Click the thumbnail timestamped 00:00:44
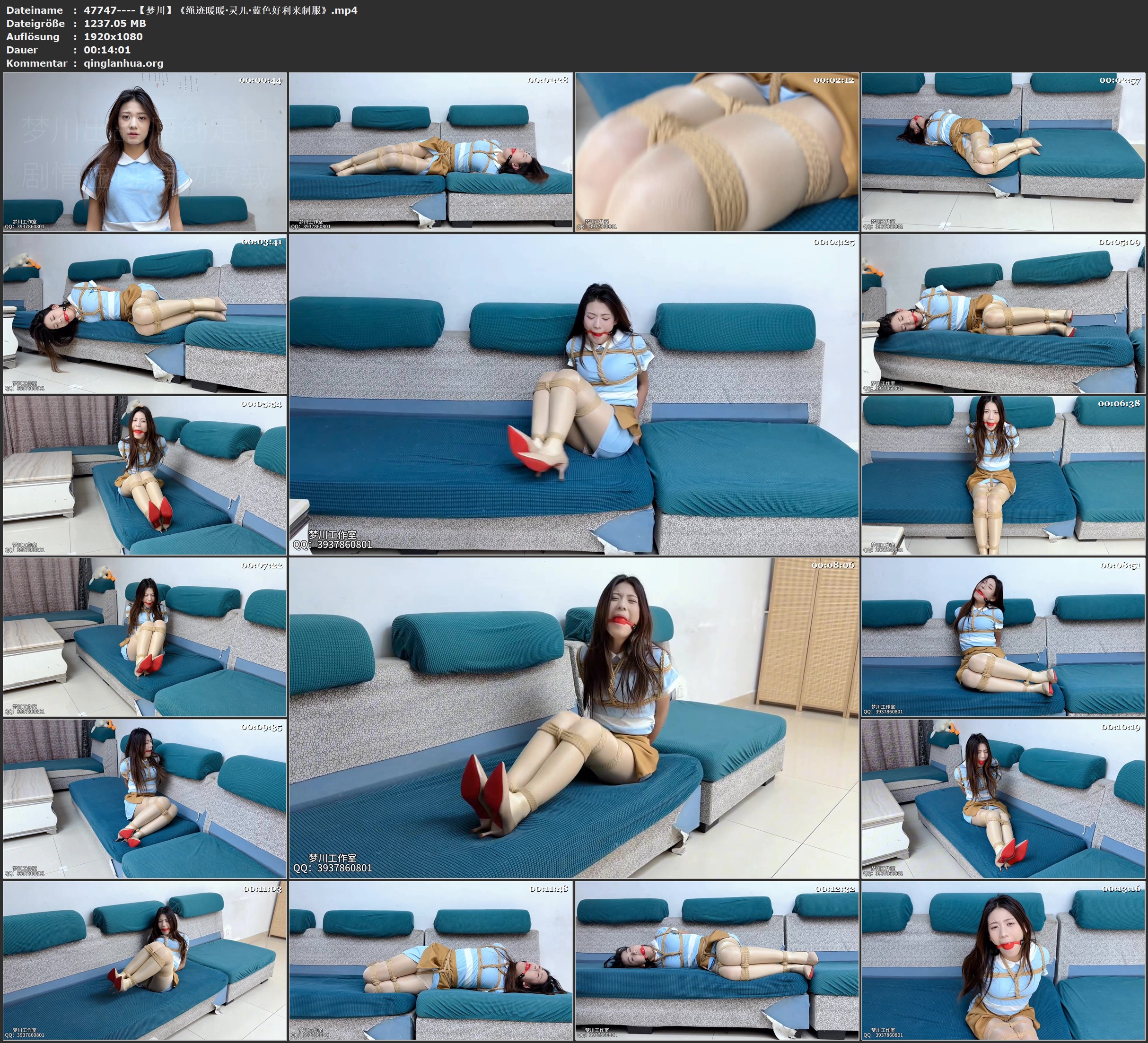The width and height of the screenshot is (1148, 1043). click(145, 152)
